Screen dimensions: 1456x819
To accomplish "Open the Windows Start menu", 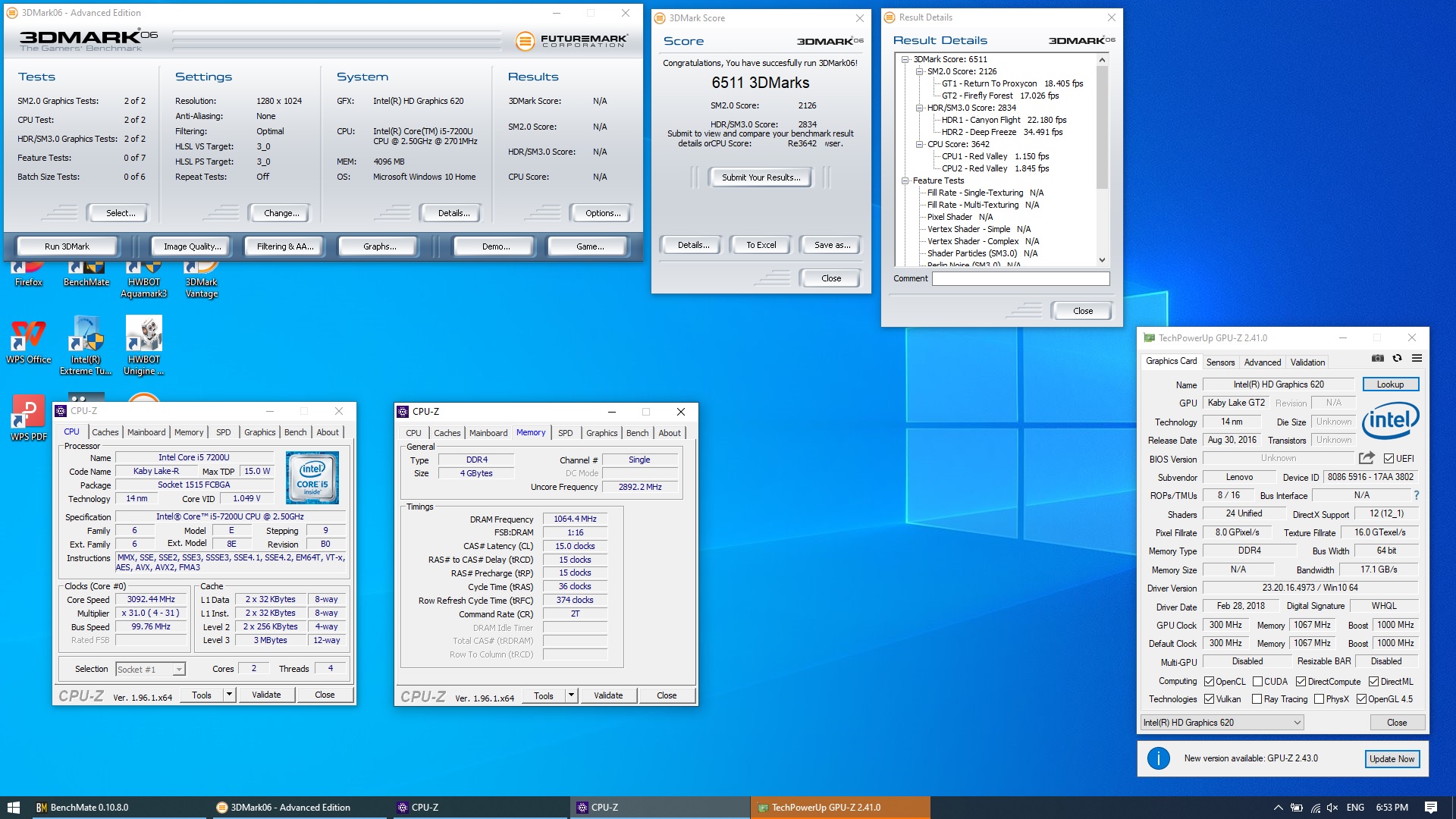I will 14,808.
